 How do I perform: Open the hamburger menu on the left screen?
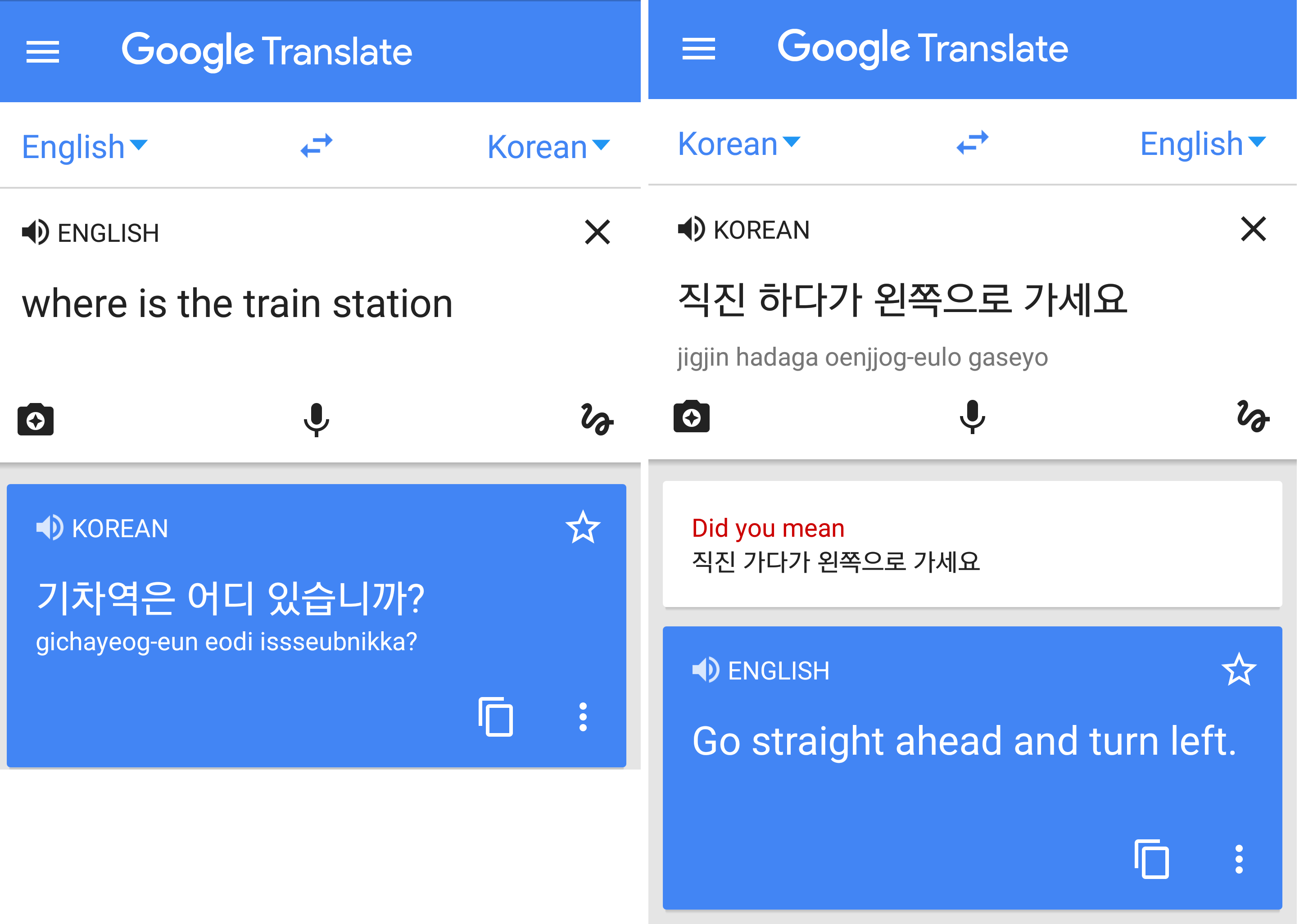pyautogui.click(x=43, y=52)
